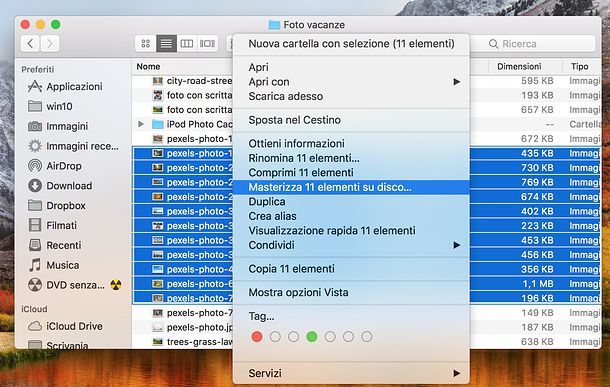Choose Copia 11 elementi
This screenshot has height=387, width=610.
coord(351,269)
